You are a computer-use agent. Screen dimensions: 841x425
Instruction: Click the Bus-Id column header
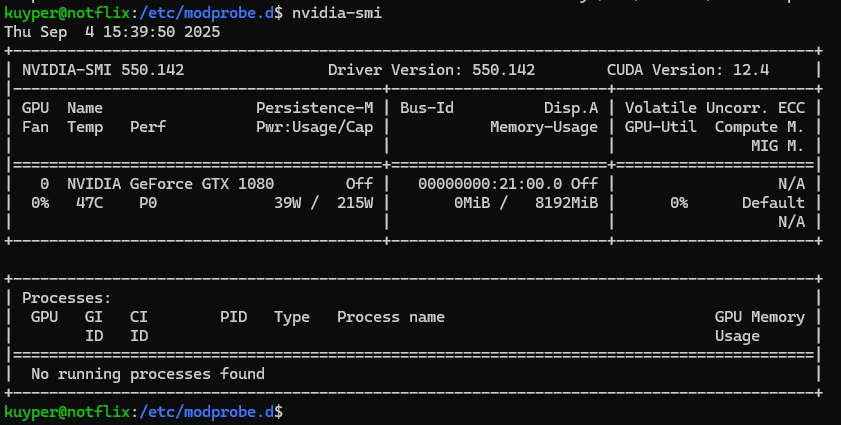pos(426,108)
